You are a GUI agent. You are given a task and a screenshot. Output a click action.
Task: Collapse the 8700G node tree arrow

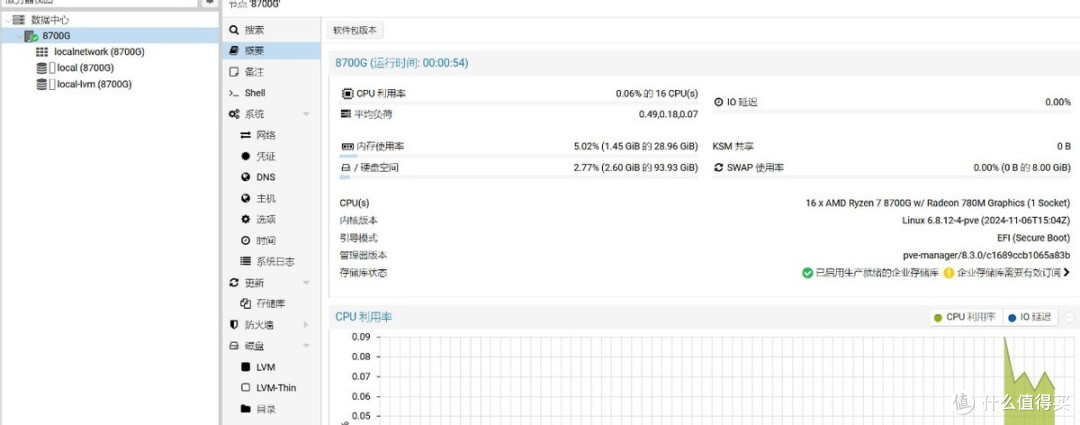click(x=19, y=36)
